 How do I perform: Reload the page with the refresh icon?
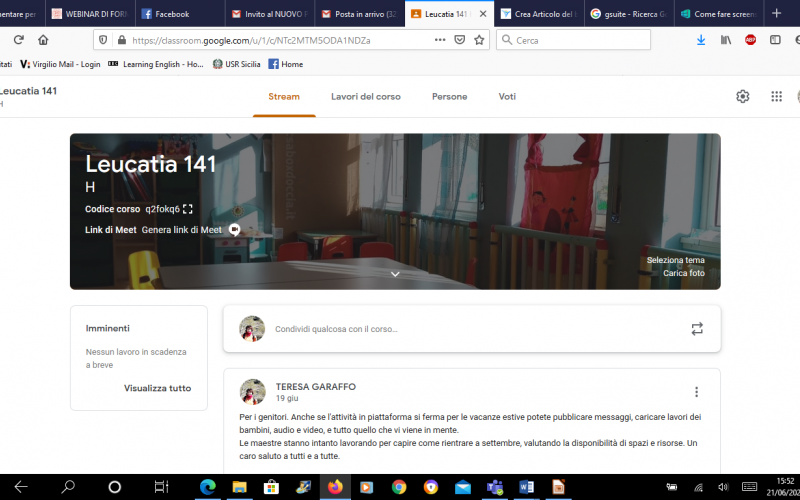(19, 40)
